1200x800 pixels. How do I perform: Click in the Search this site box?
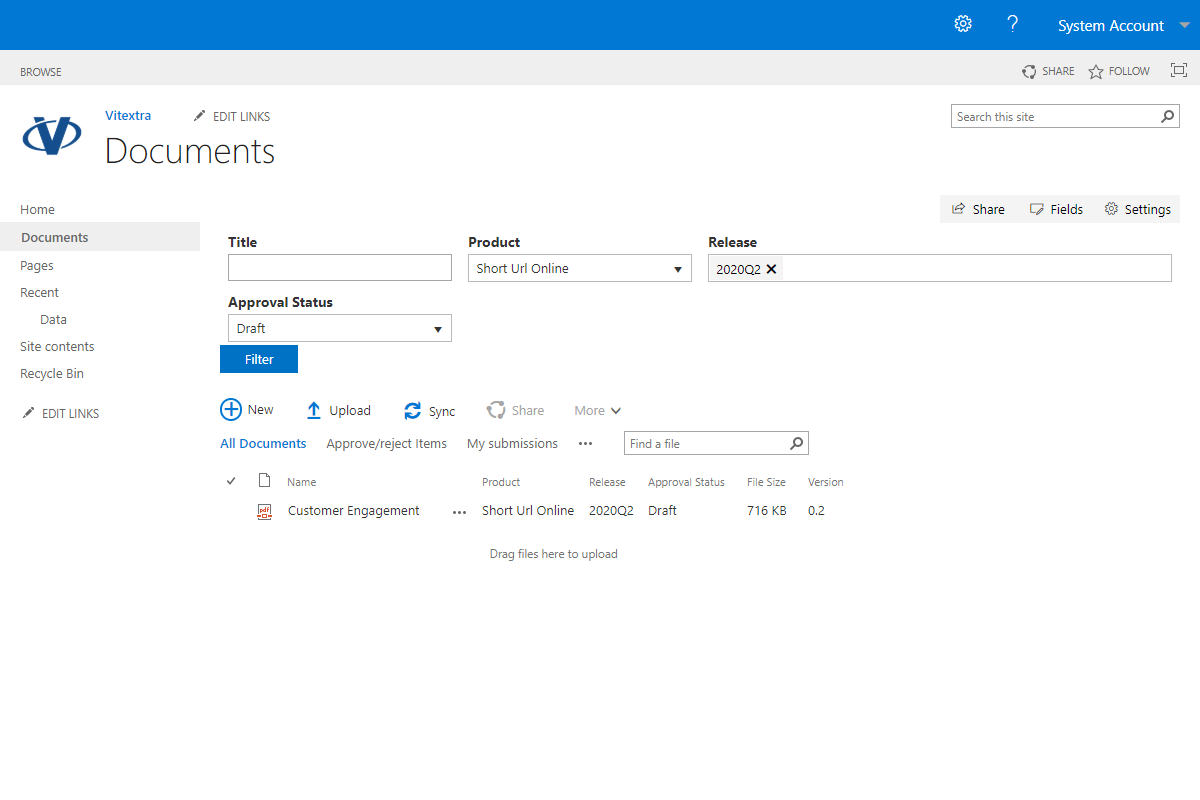1055,117
